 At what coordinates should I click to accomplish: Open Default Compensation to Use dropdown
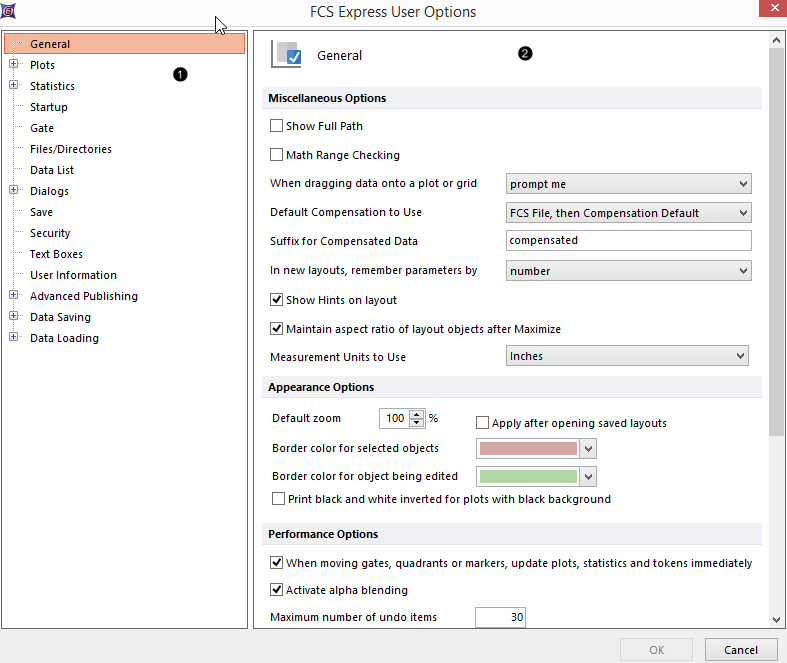[628, 213]
